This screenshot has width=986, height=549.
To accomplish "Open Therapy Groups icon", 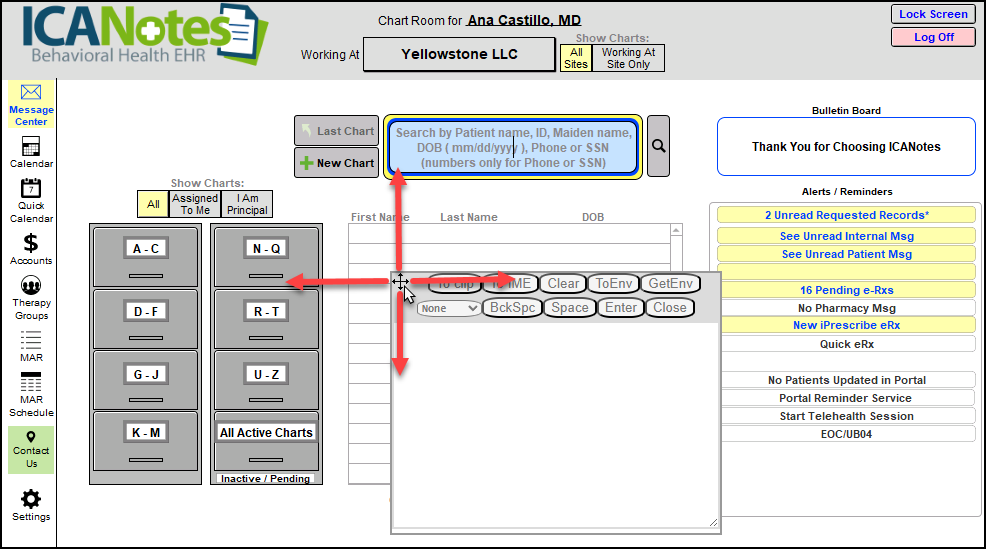I will [31, 286].
